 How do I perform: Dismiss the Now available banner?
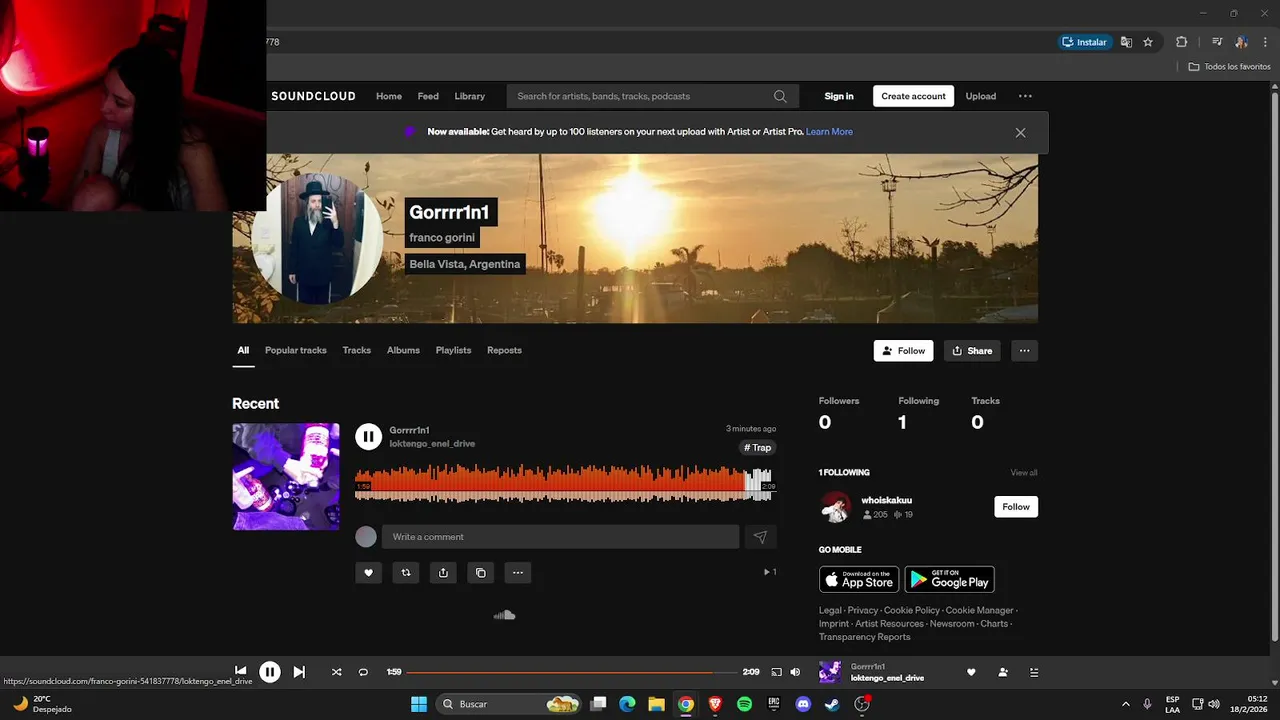click(x=1020, y=132)
